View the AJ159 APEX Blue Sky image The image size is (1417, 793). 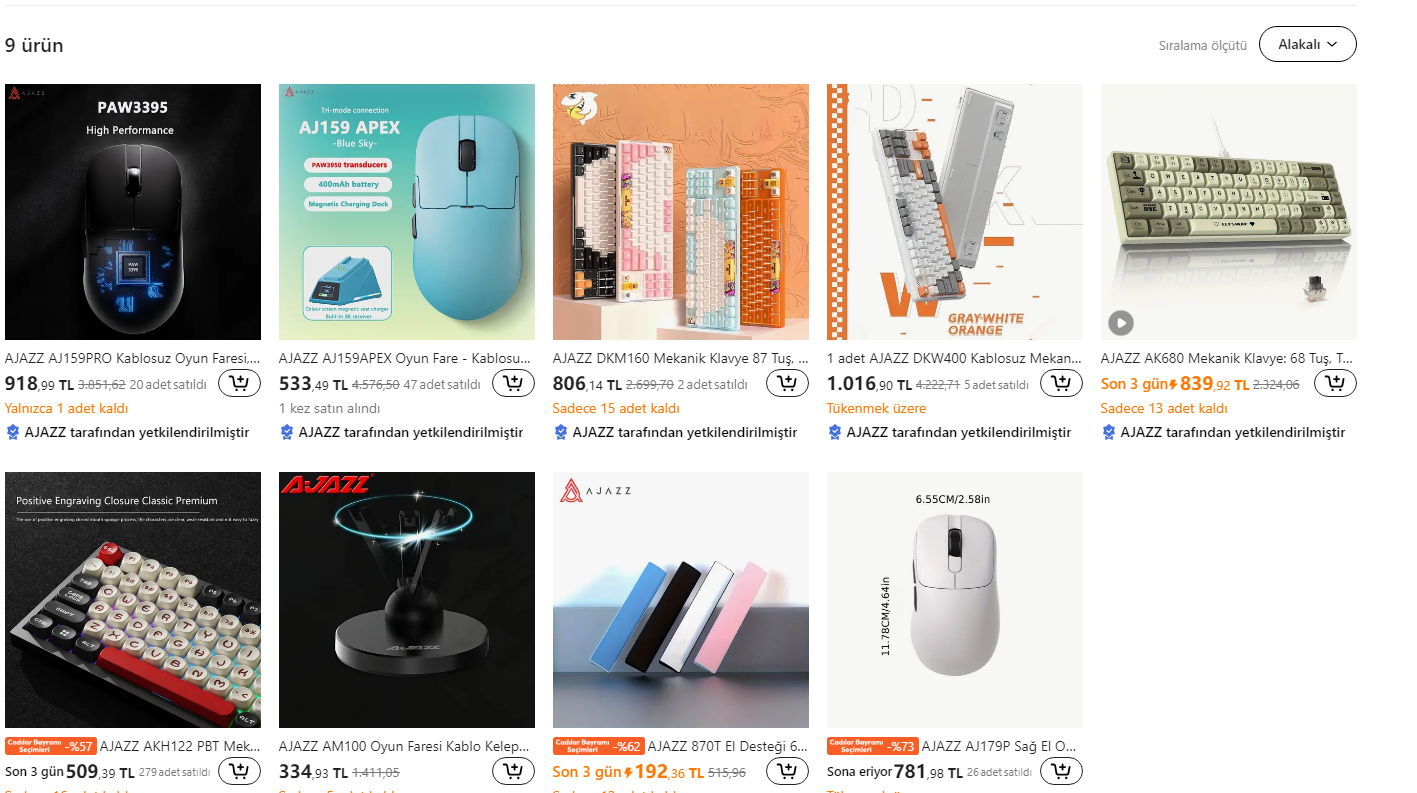click(407, 212)
